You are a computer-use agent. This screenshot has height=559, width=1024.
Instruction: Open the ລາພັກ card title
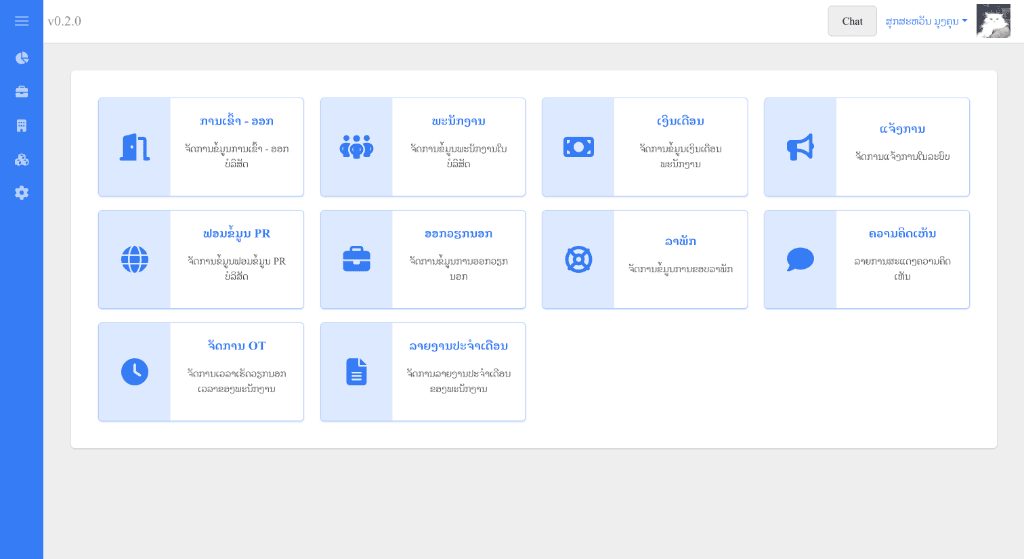(x=680, y=242)
